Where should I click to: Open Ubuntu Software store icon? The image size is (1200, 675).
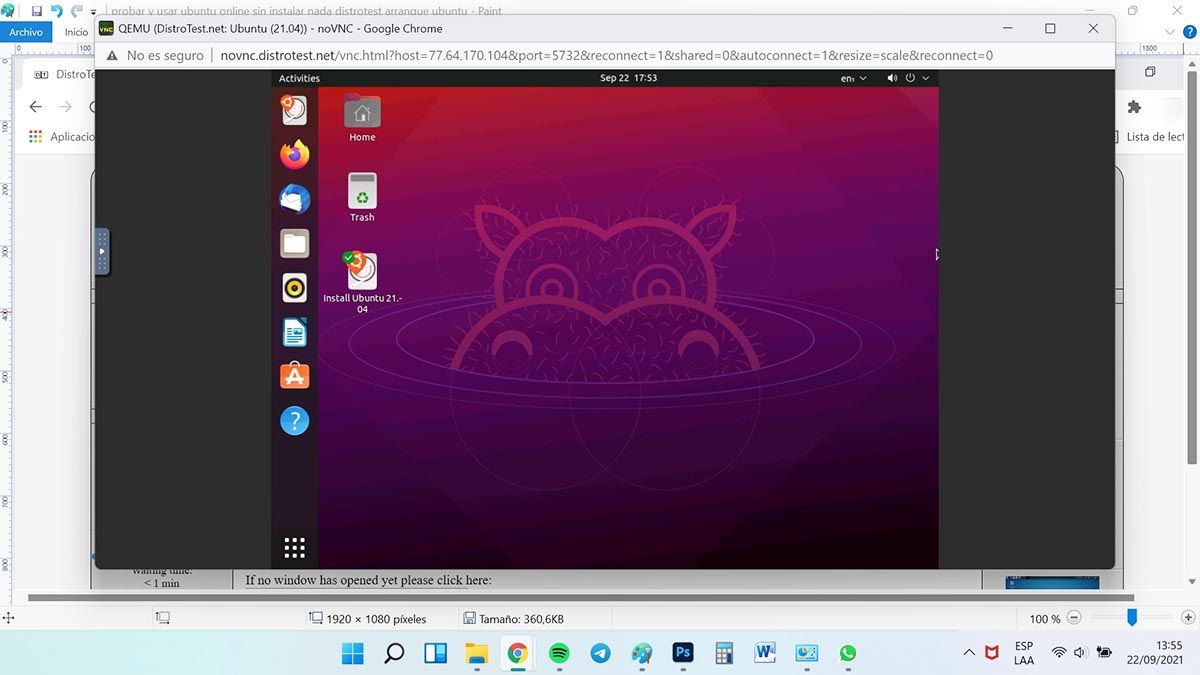point(294,376)
